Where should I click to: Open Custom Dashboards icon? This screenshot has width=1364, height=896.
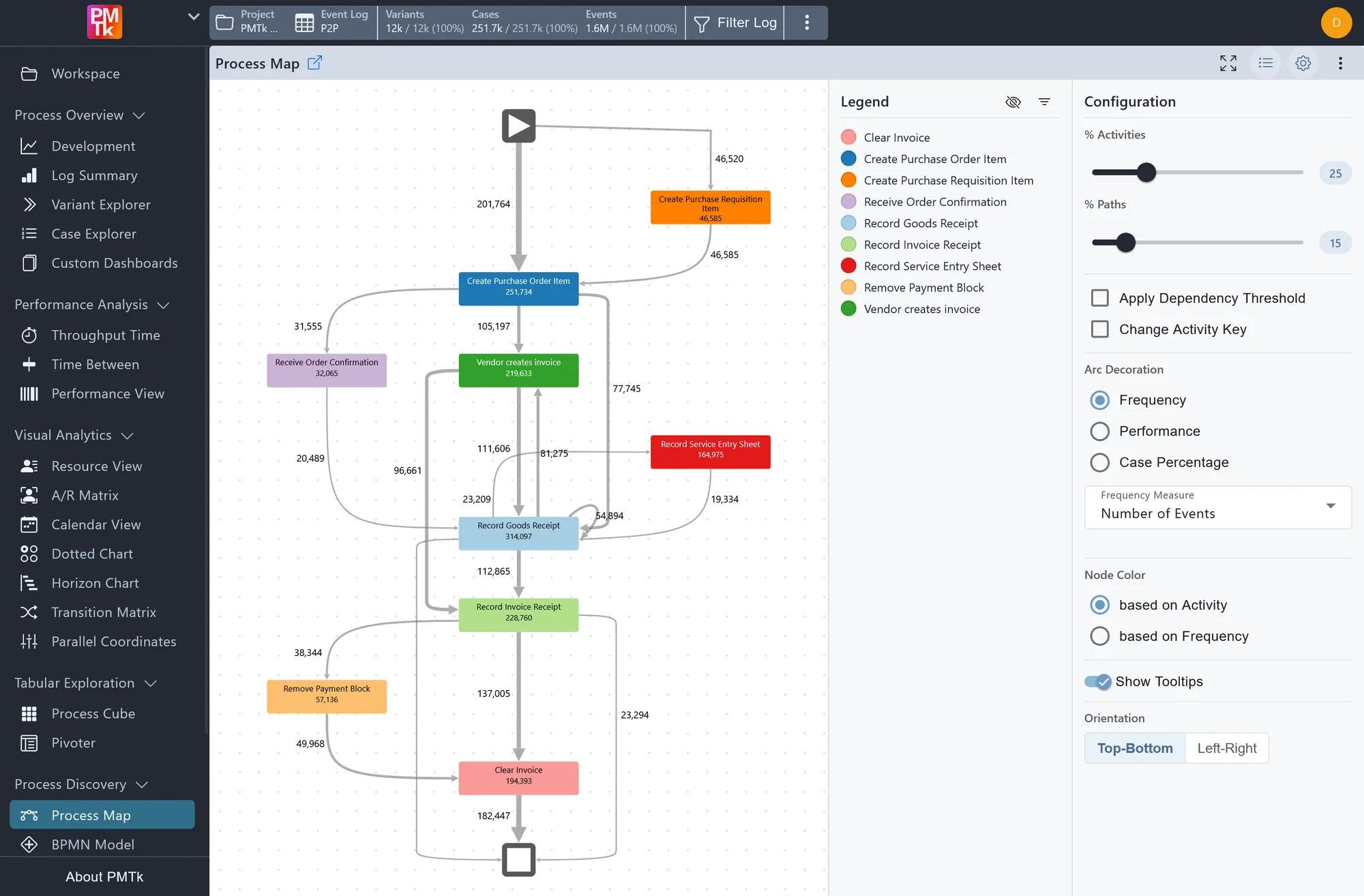(29, 263)
